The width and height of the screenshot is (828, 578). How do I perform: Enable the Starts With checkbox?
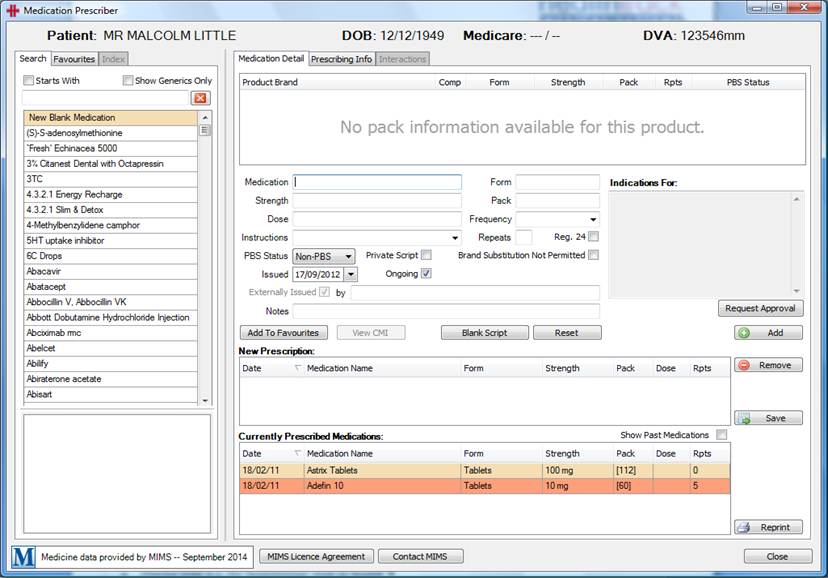[x=29, y=81]
